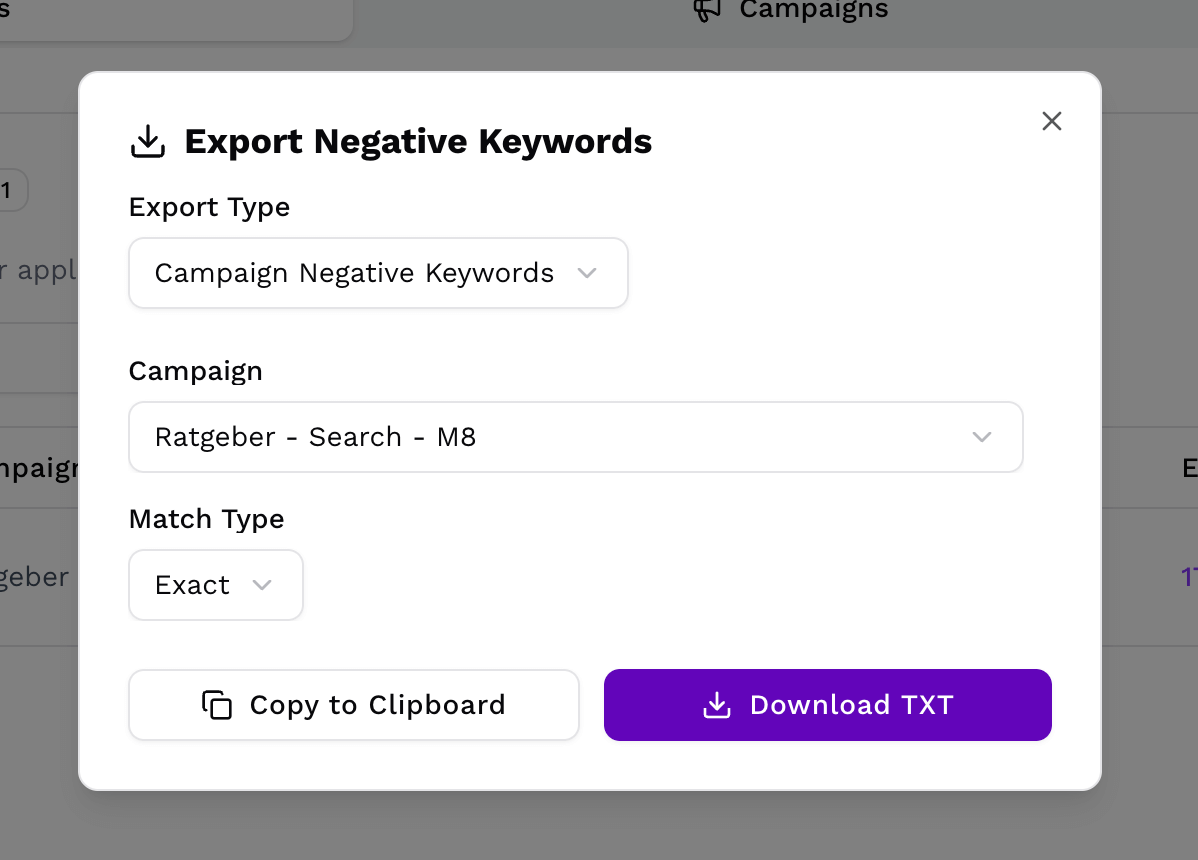1198x860 pixels.
Task: Click the Match Type field label
Action: (206, 519)
